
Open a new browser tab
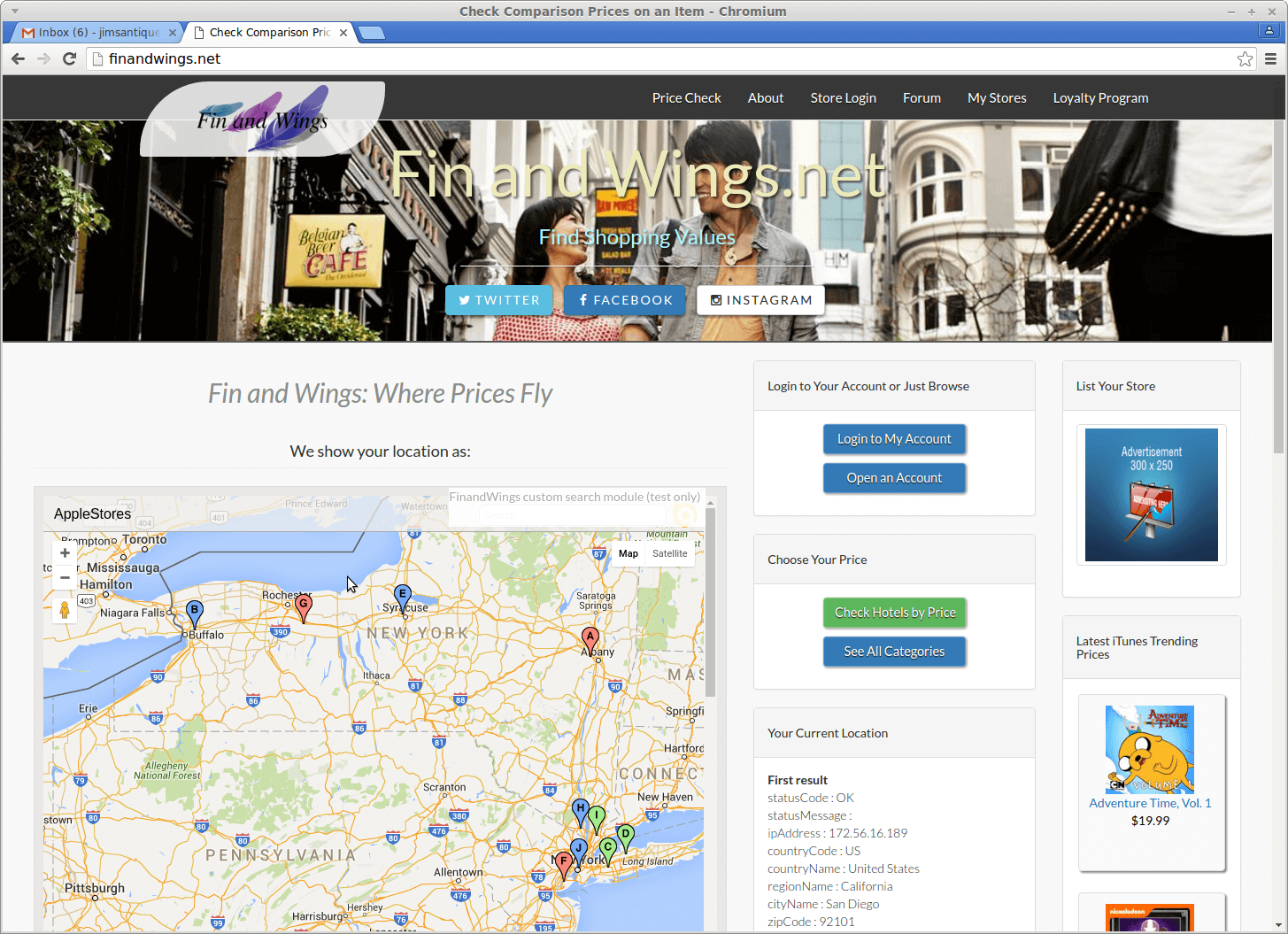[371, 33]
